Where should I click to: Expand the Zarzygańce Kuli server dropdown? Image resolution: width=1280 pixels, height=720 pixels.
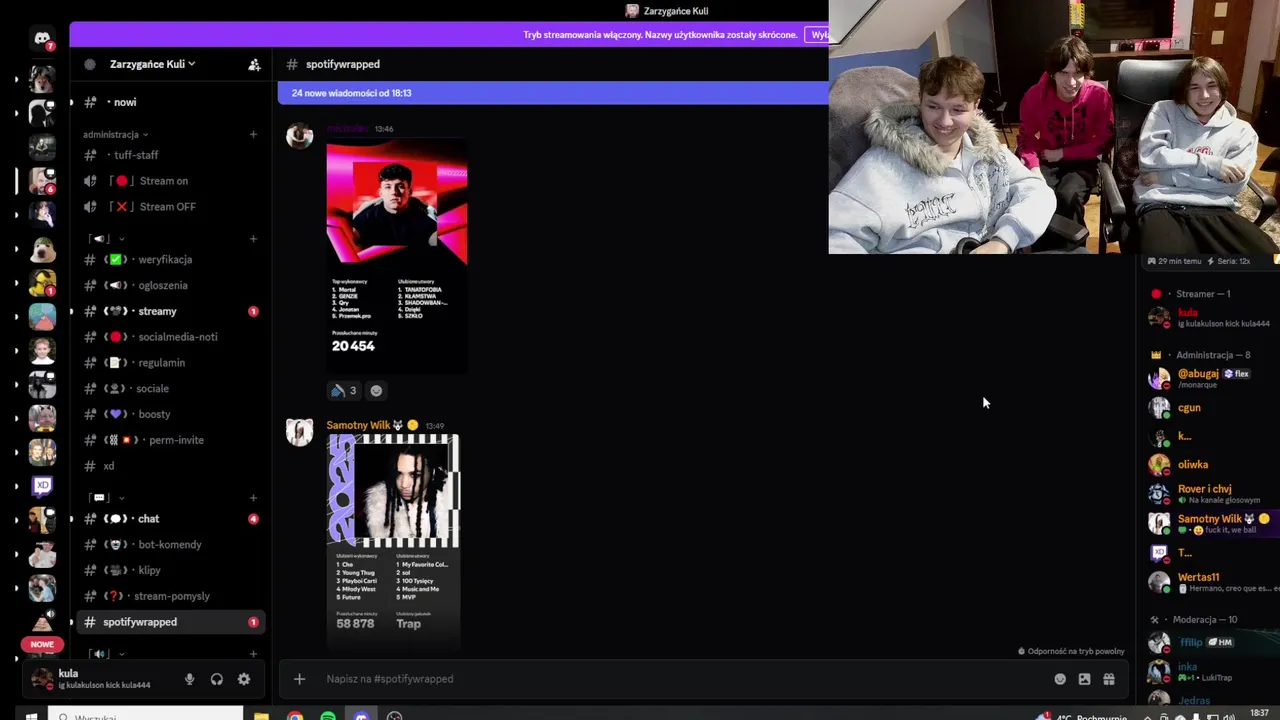point(152,64)
